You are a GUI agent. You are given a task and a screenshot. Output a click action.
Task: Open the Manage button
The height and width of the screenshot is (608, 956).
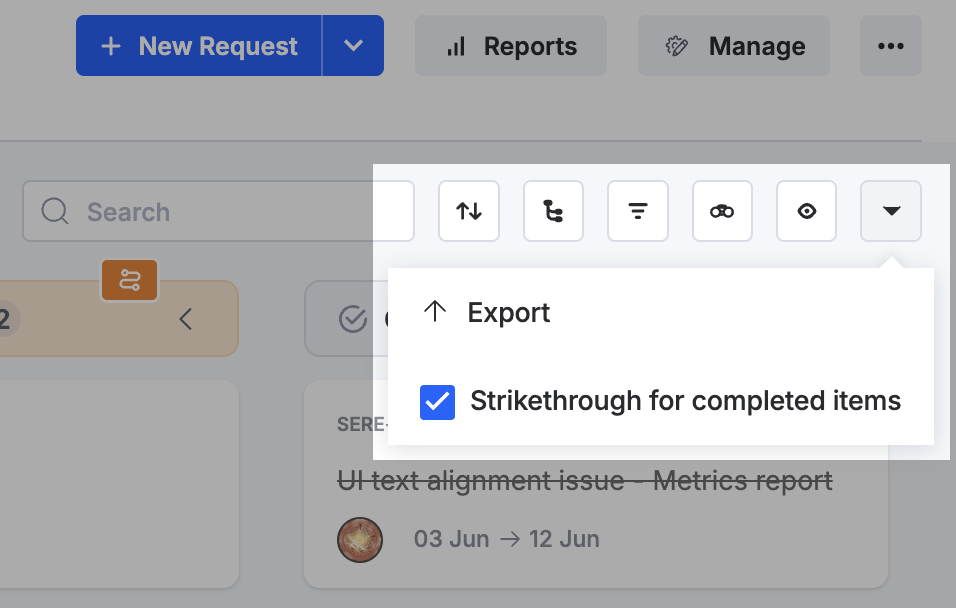[733, 46]
